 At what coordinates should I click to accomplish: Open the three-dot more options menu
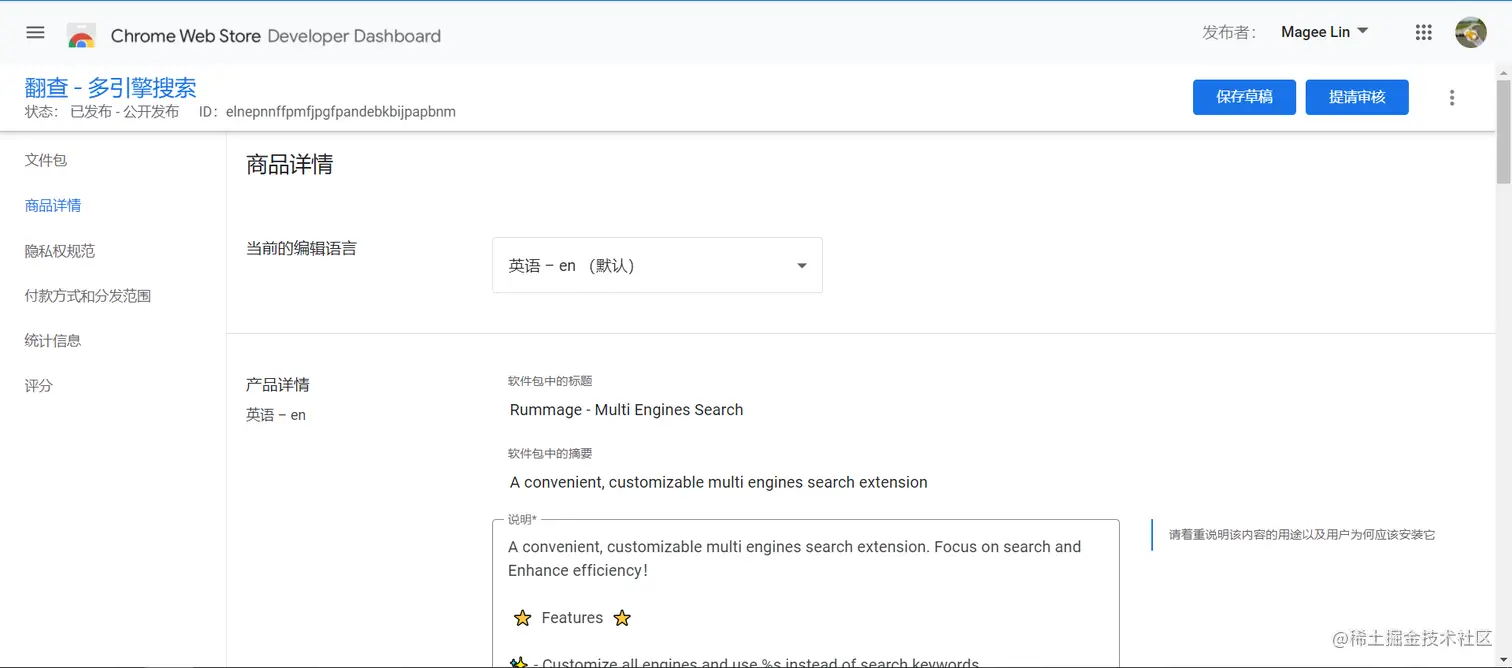coord(1452,97)
